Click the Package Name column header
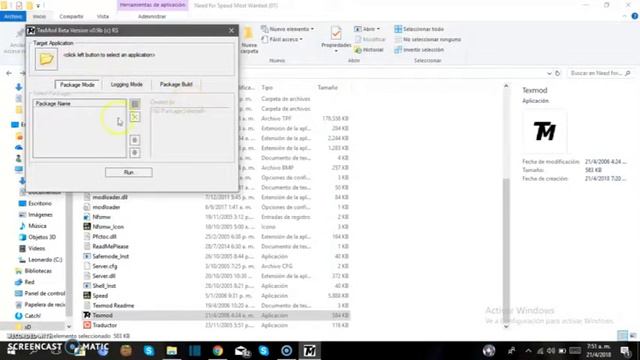 (x=80, y=104)
